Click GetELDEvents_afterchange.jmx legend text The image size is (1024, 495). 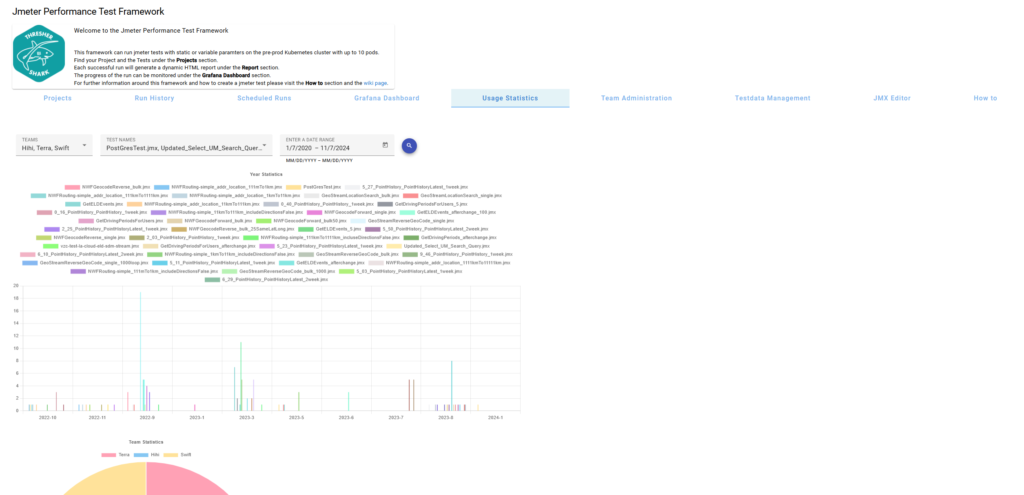click(330, 263)
